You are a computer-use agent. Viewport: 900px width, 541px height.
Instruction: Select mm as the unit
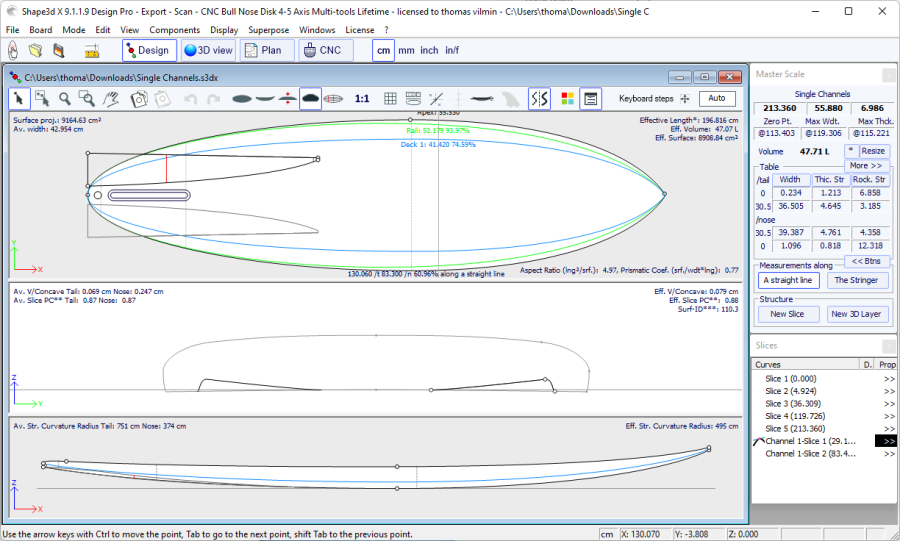coord(406,50)
